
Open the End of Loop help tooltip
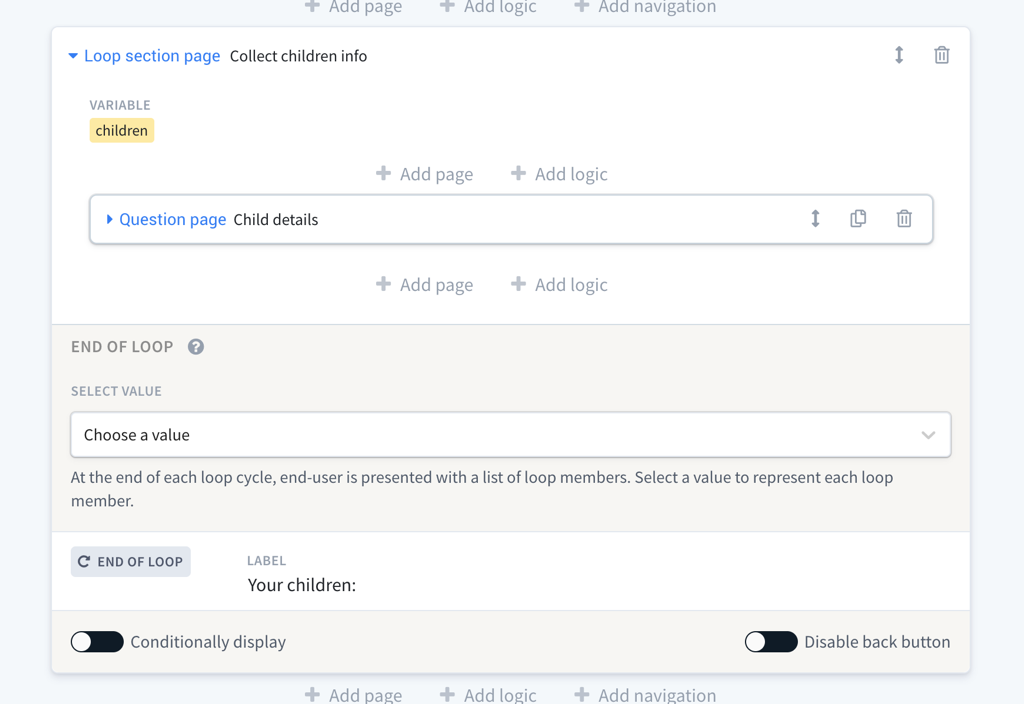196,347
